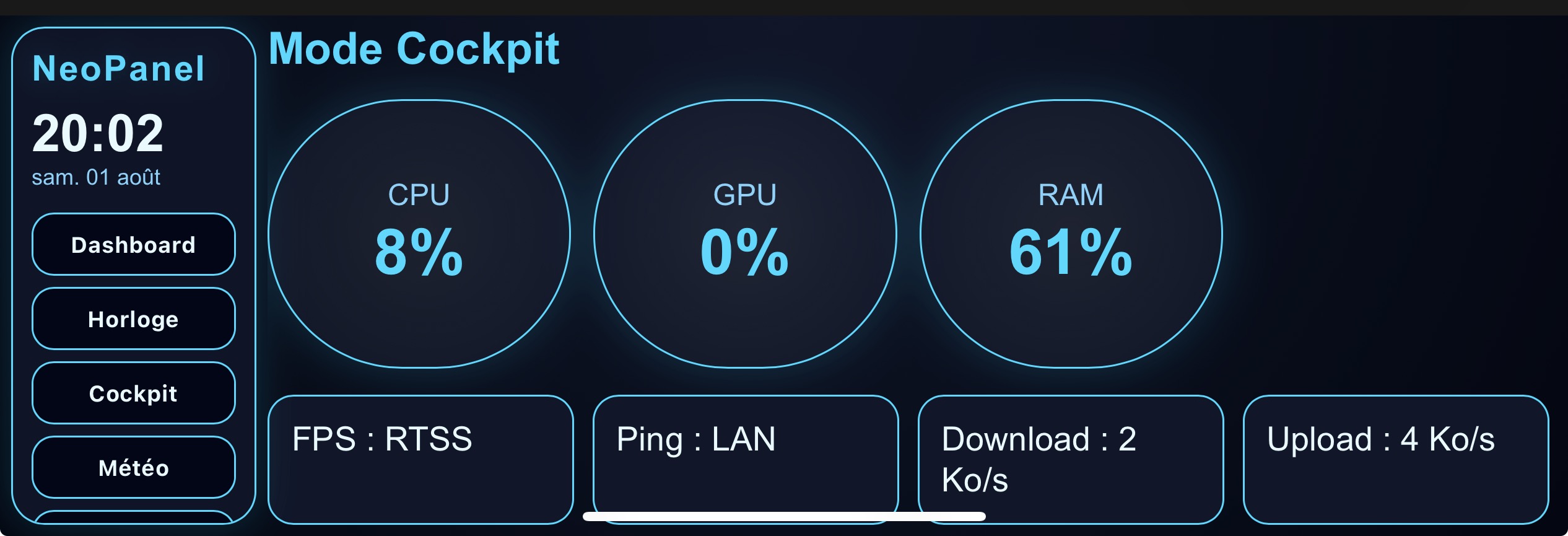Click the 0% GPU usage value
Image resolution: width=1568 pixels, height=536 pixels.
click(745, 252)
